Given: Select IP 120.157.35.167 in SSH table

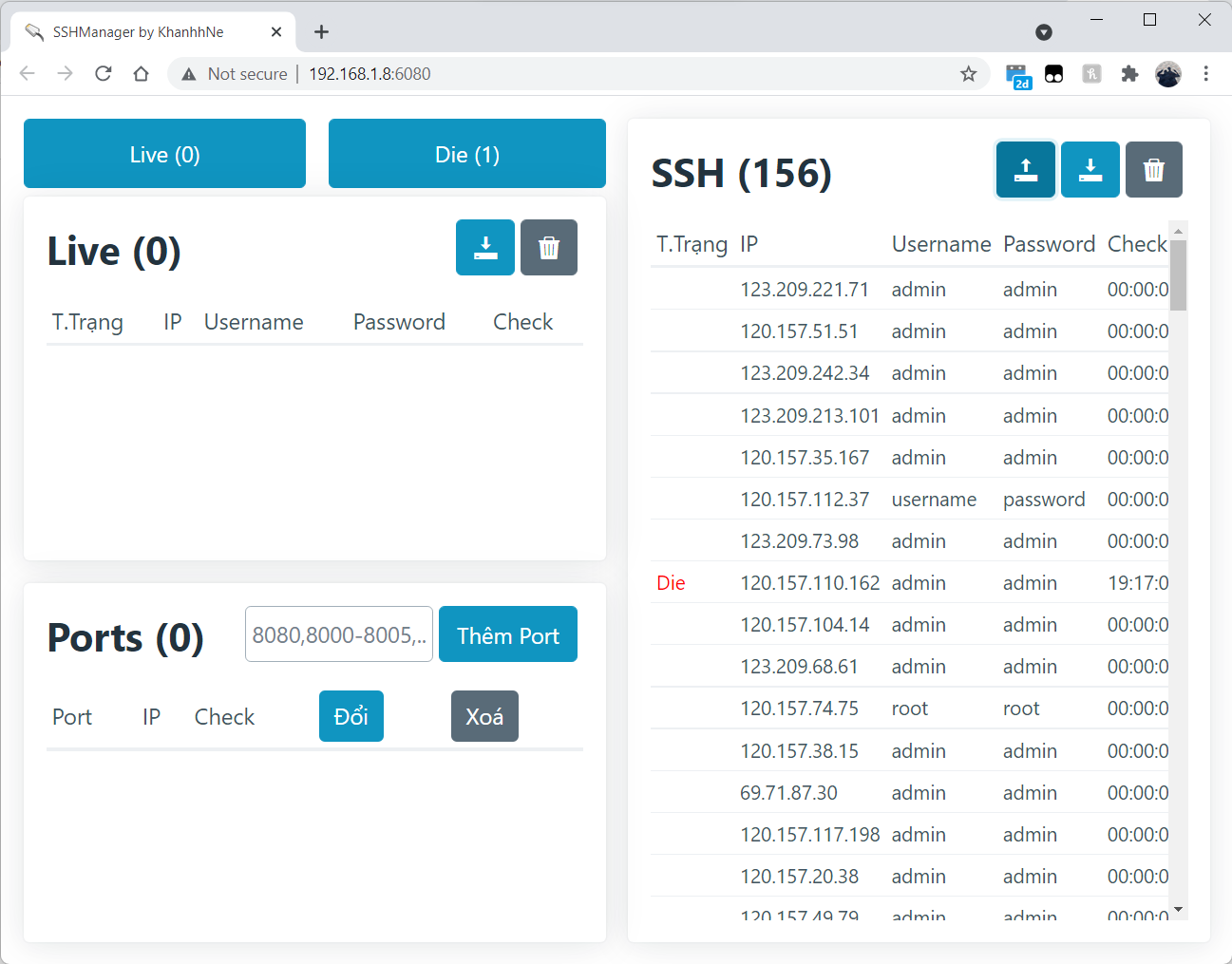Looking at the screenshot, I should tap(805, 458).
